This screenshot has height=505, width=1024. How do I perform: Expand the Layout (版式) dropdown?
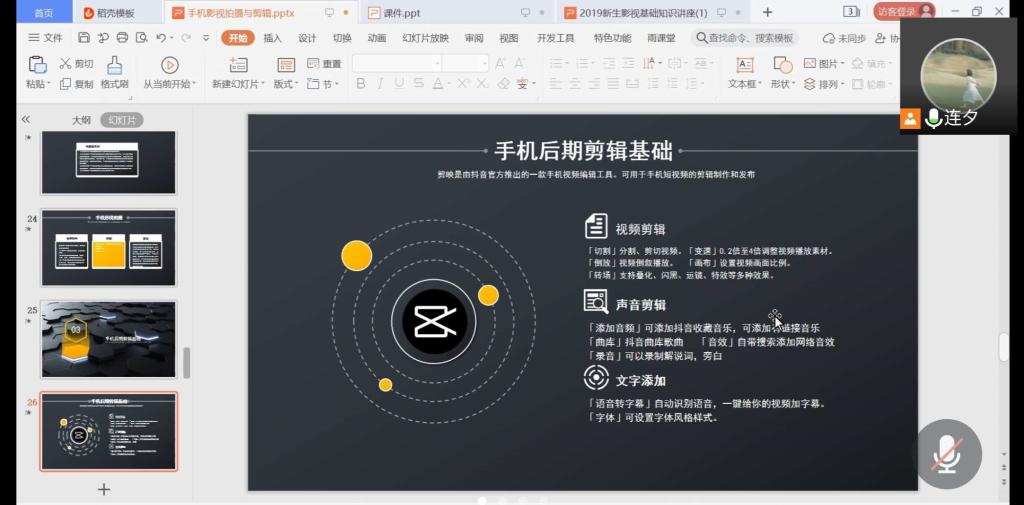coord(286,84)
